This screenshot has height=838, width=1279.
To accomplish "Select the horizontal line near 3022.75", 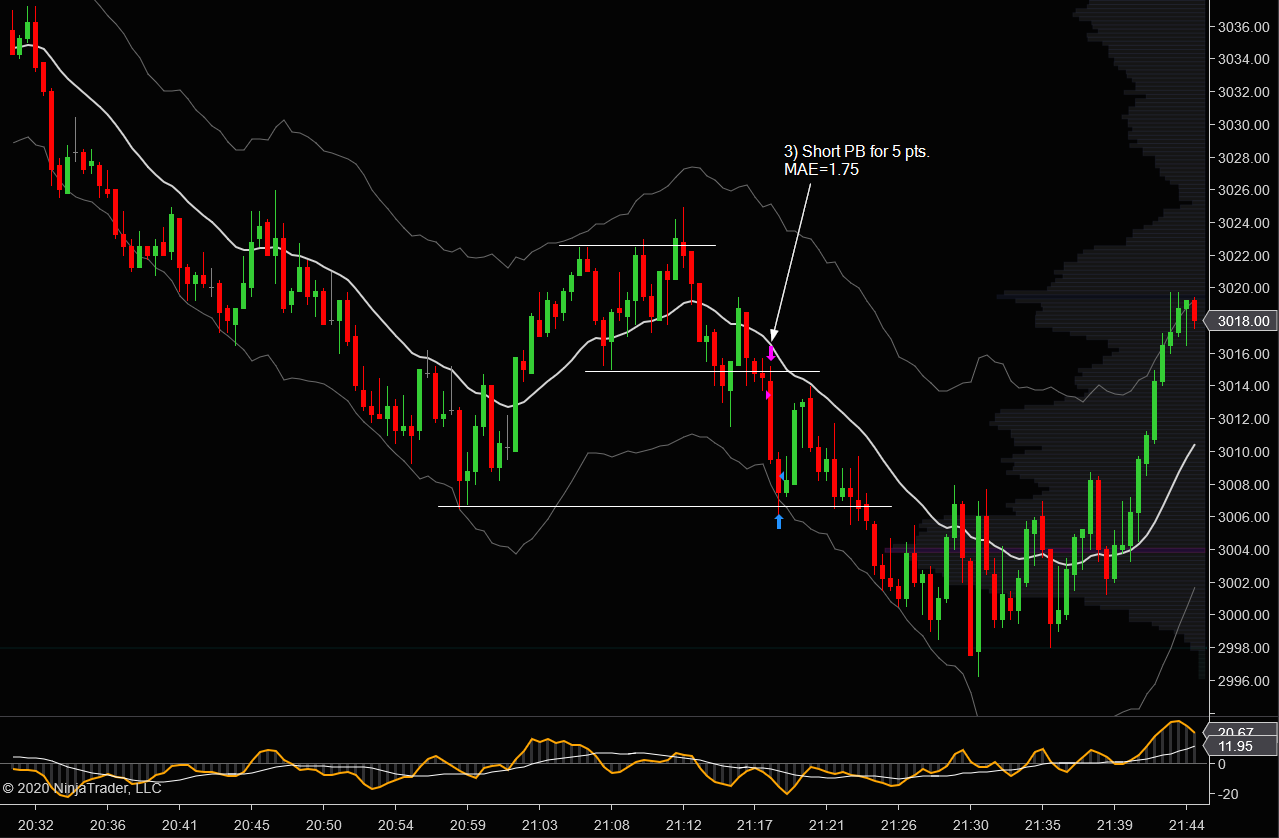I will coord(637,245).
